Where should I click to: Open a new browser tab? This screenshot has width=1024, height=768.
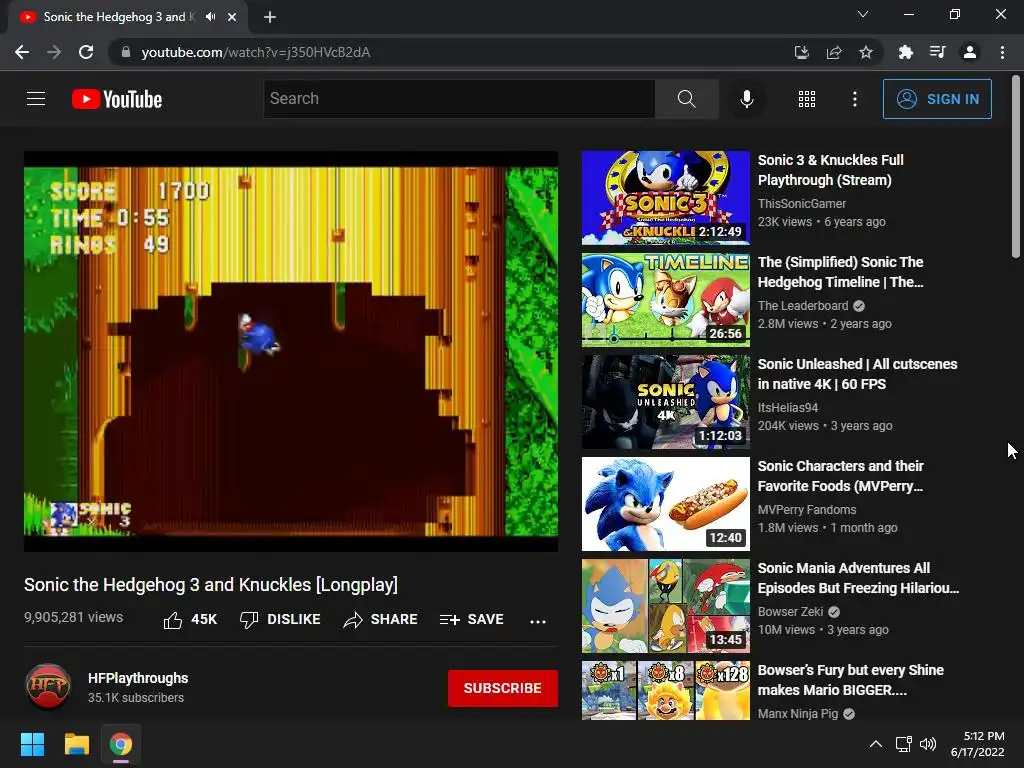click(x=270, y=17)
